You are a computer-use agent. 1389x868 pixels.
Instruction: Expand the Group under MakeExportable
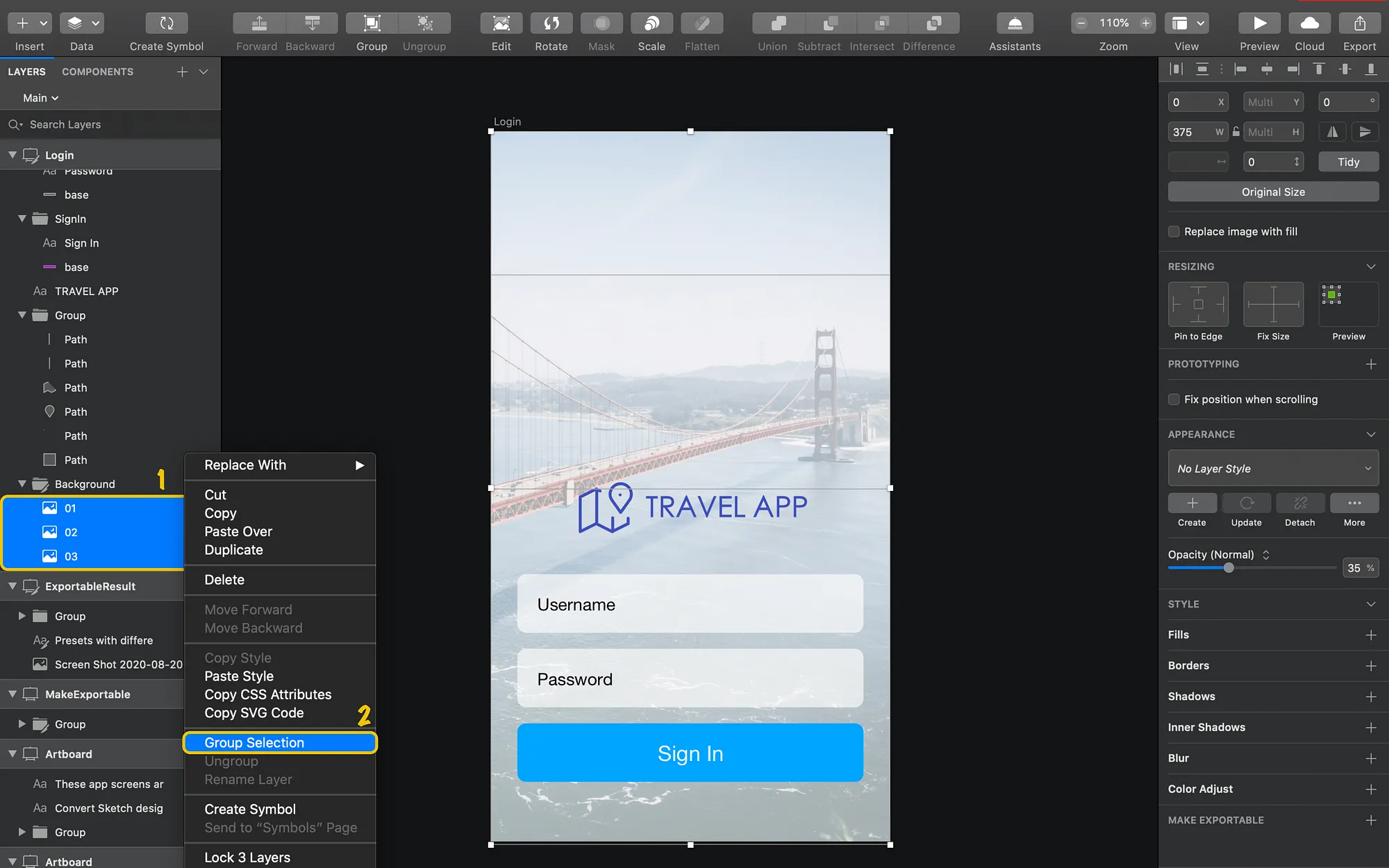[22, 724]
